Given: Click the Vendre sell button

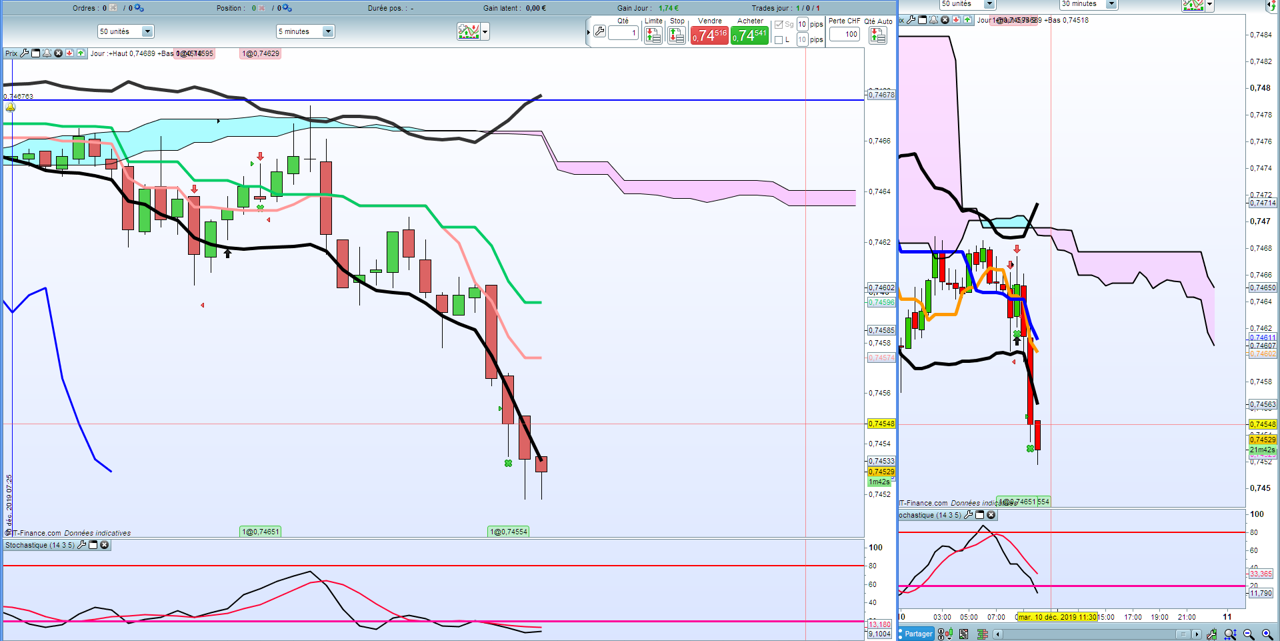Looking at the screenshot, I should (709, 35).
